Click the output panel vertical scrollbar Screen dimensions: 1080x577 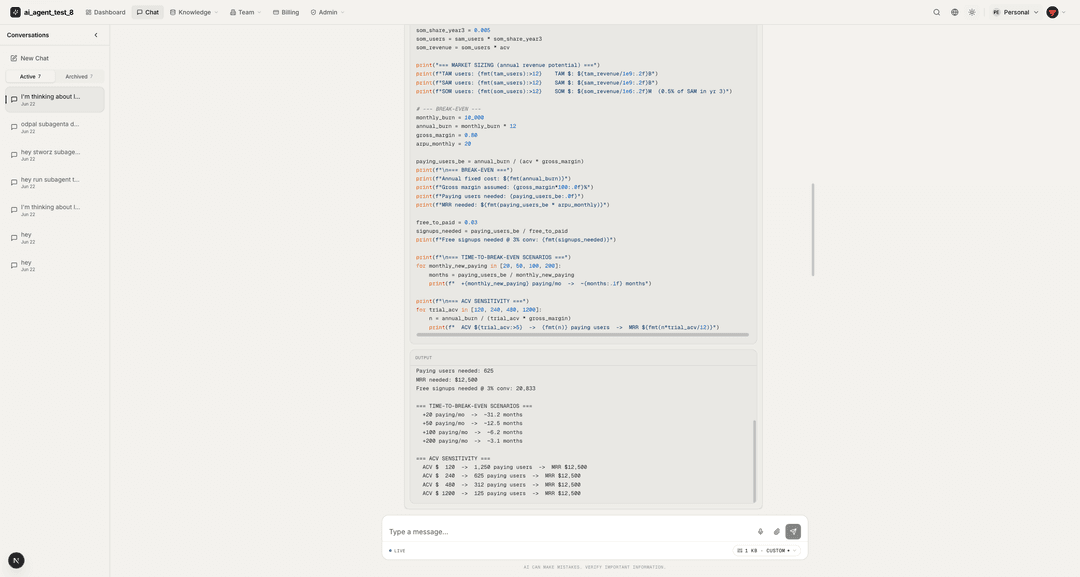pos(754,461)
